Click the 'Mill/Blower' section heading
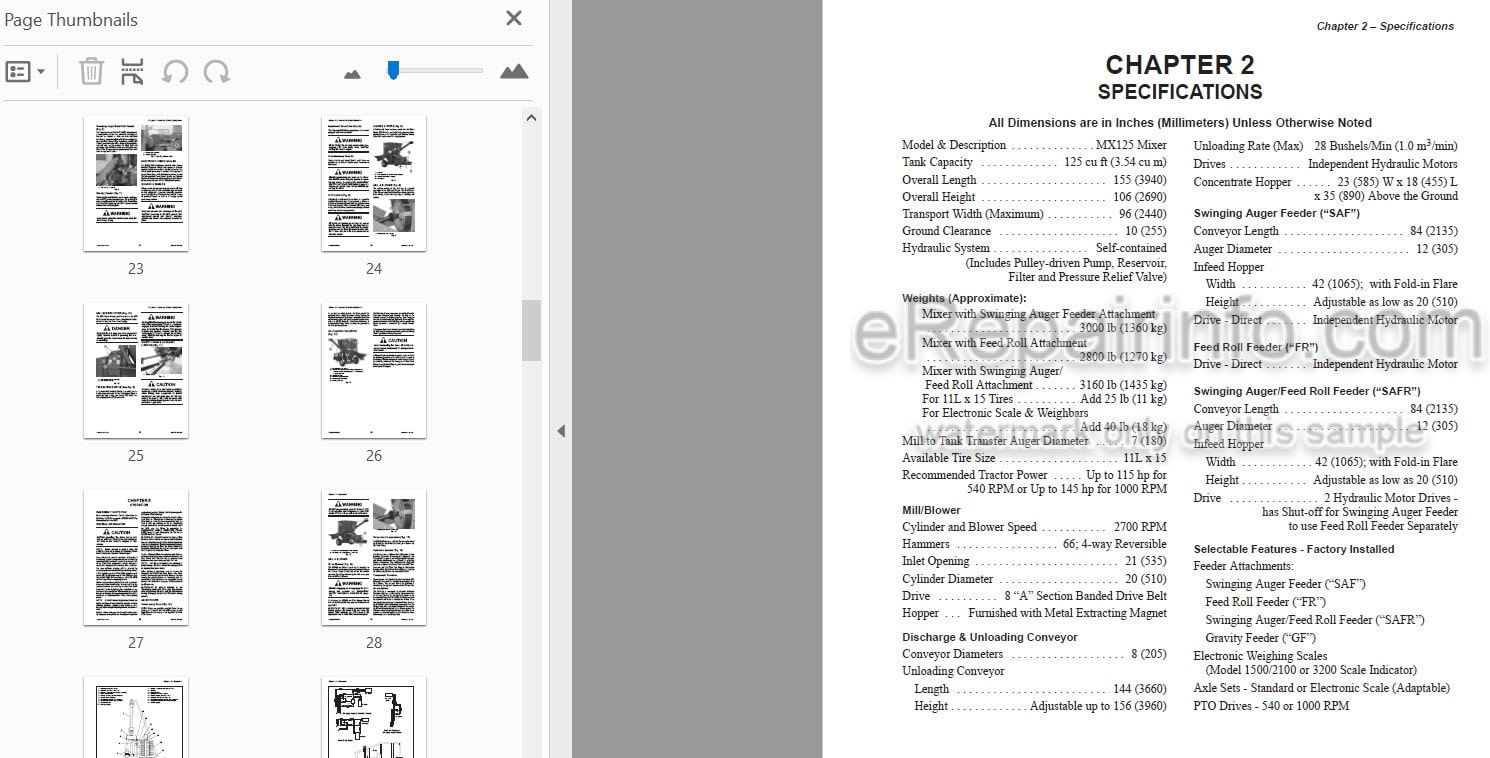1490x758 pixels. (931, 510)
